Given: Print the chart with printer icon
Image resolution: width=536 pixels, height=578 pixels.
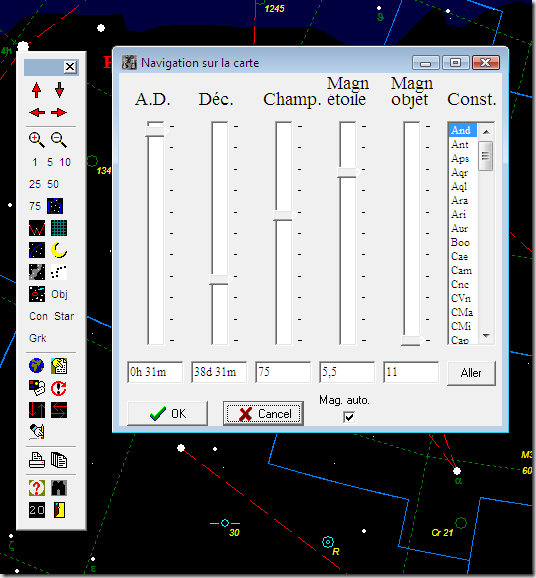Looking at the screenshot, I should pyautogui.click(x=37, y=460).
